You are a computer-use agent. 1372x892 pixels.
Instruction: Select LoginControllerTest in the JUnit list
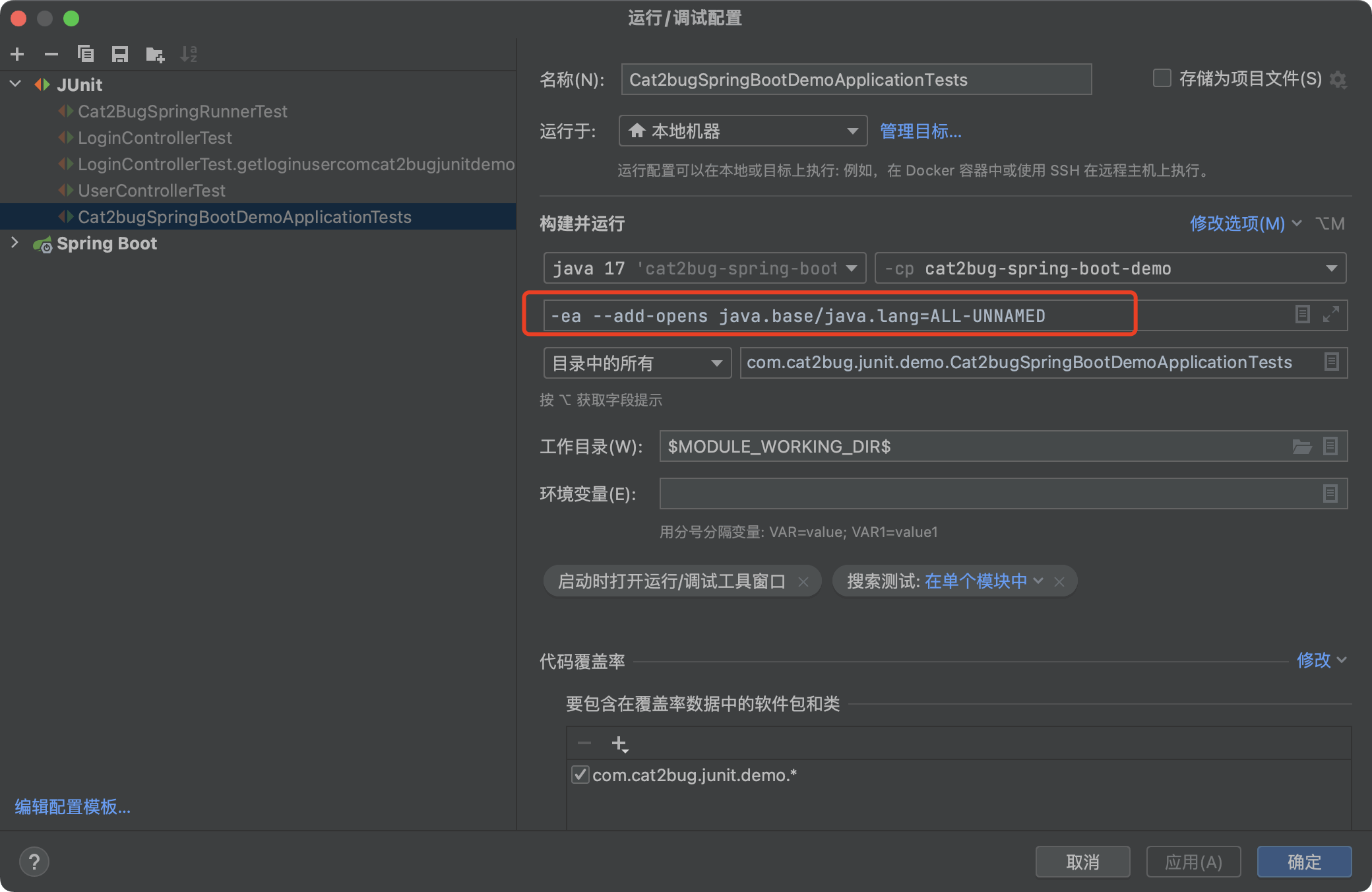point(155,138)
